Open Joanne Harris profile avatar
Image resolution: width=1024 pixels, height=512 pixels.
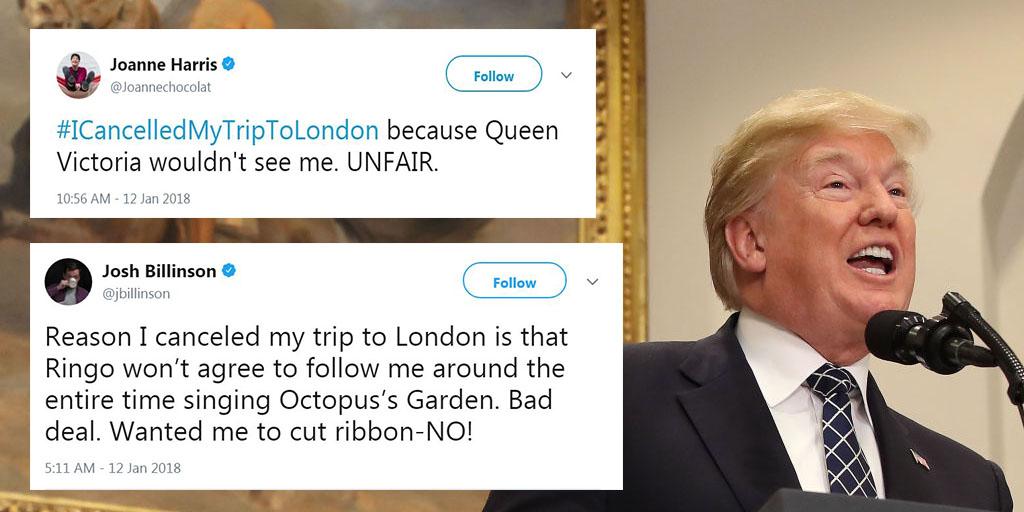(x=78, y=75)
